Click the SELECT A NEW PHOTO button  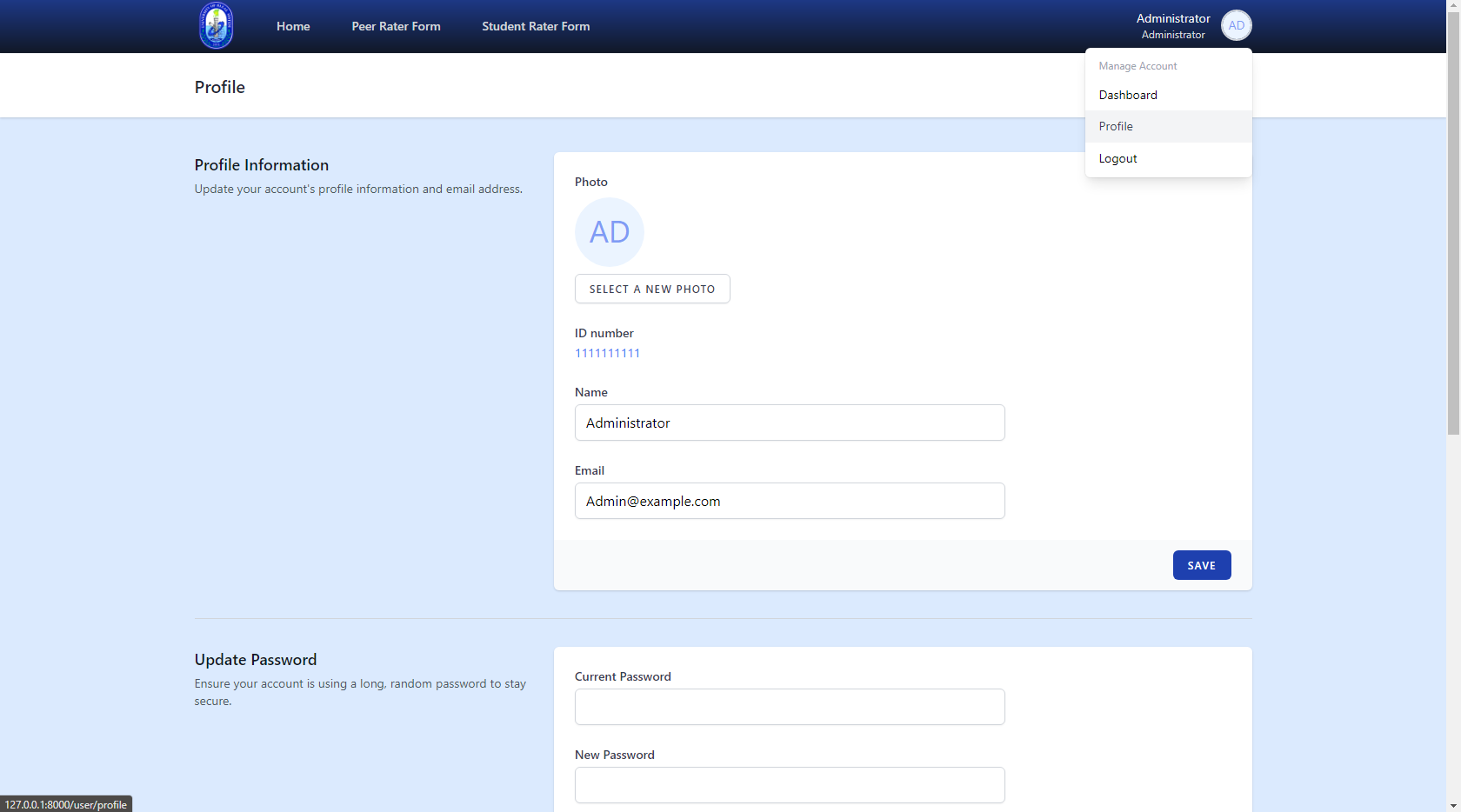pyautogui.click(x=652, y=289)
